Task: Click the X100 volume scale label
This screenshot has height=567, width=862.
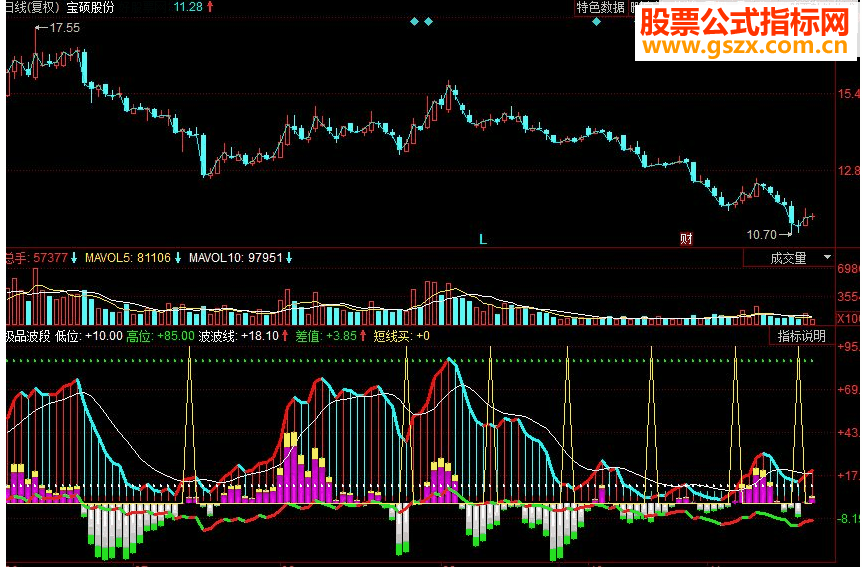Action: tap(848, 319)
